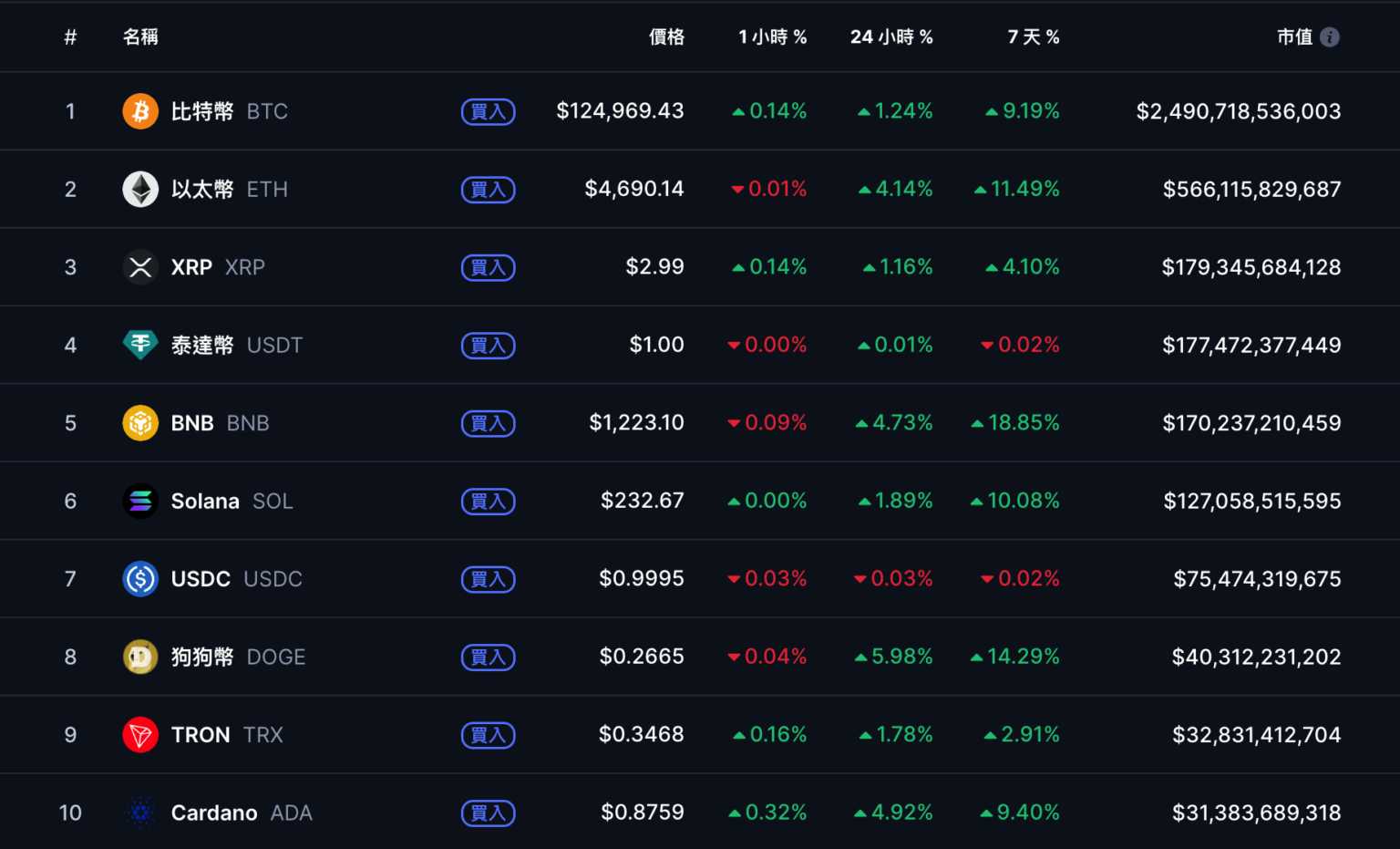The height and width of the screenshot is (849, 1400).
Task: Click the Tether USDT logo icon
Action: (x=140, y=345)
